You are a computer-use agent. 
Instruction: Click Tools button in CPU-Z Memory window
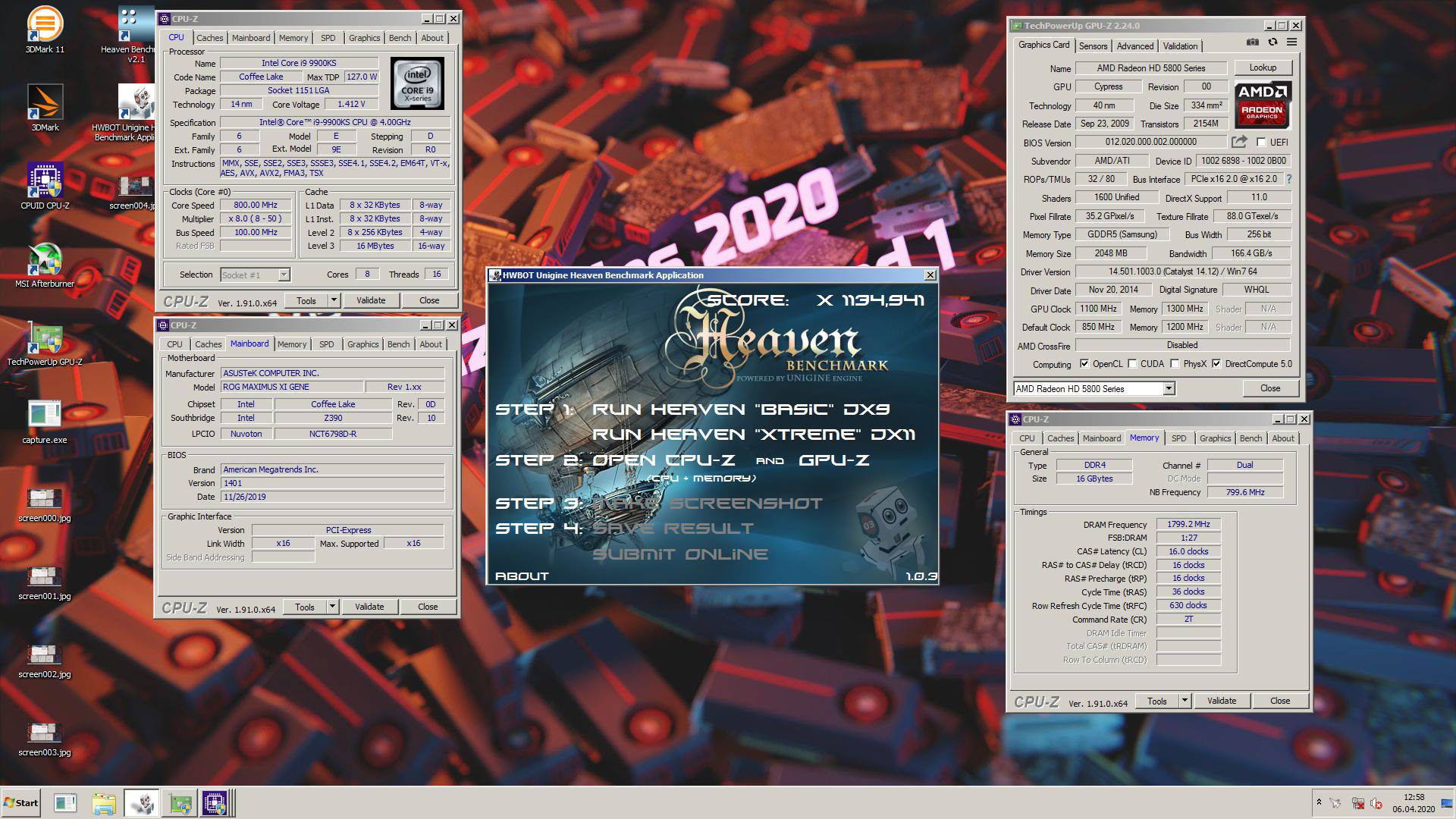(1157, 701)
